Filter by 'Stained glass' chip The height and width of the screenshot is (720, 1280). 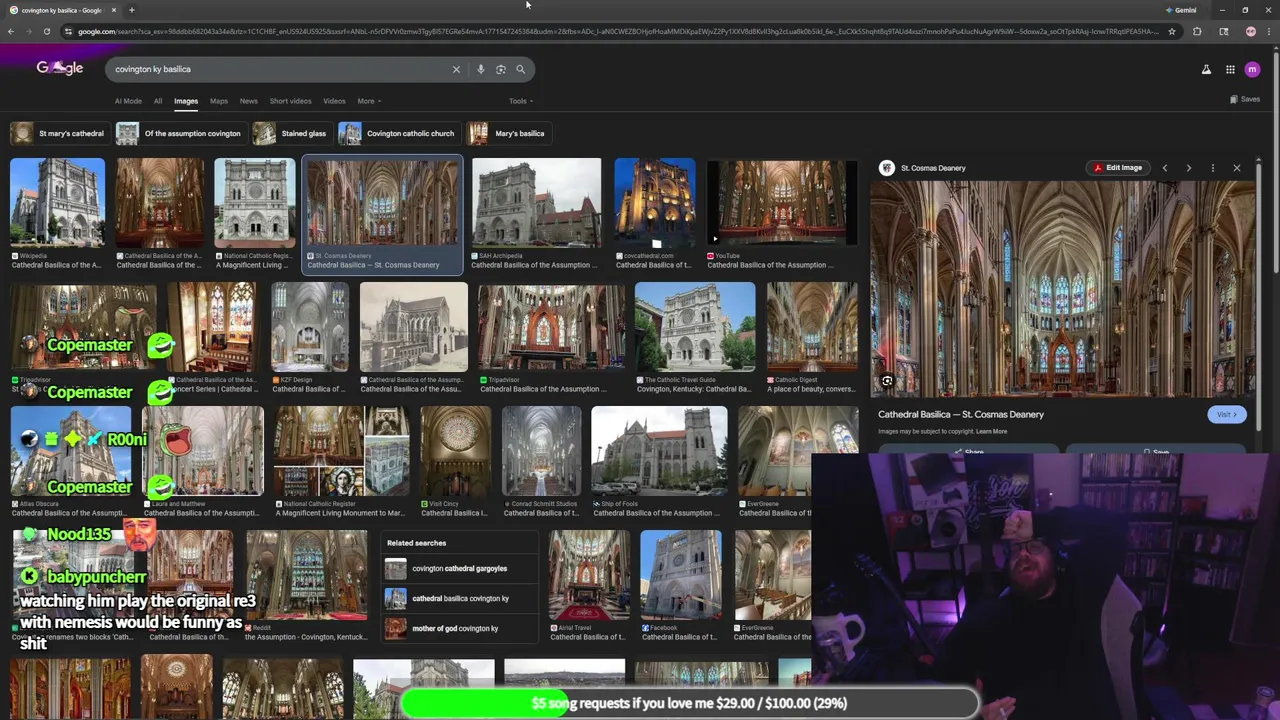coord(291,133)
